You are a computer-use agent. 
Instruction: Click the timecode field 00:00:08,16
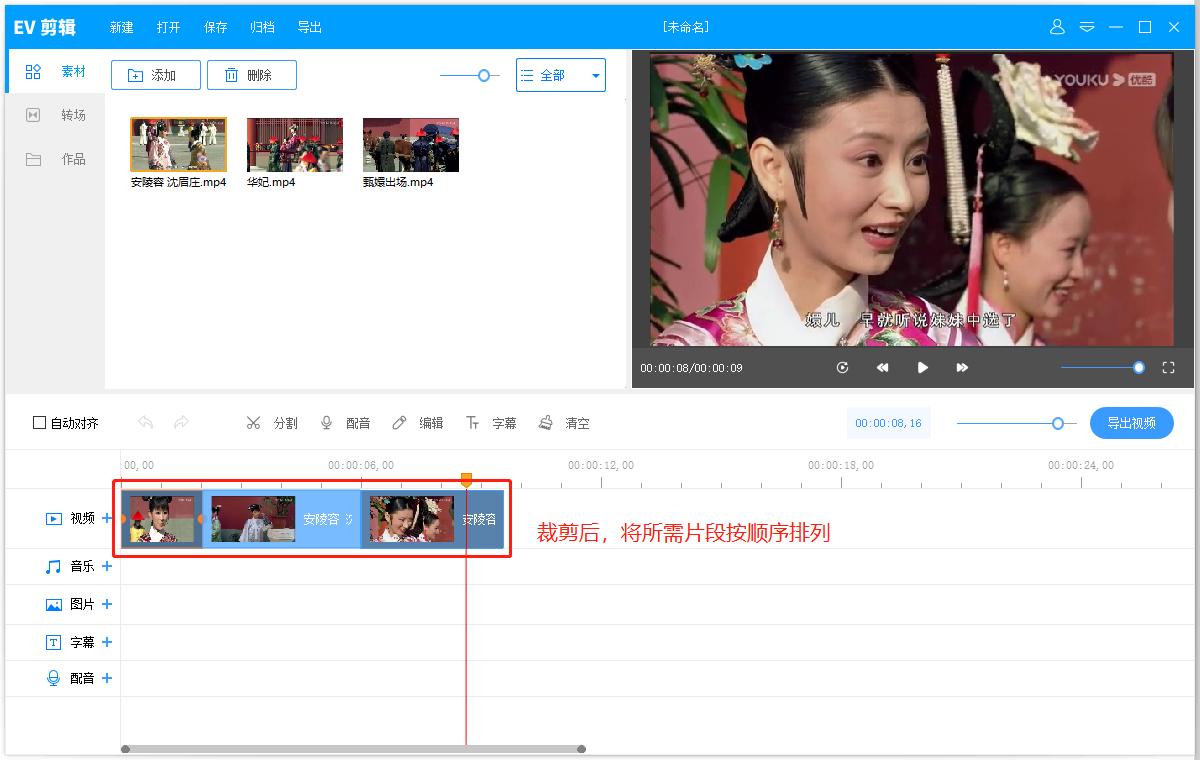(888, 423)
